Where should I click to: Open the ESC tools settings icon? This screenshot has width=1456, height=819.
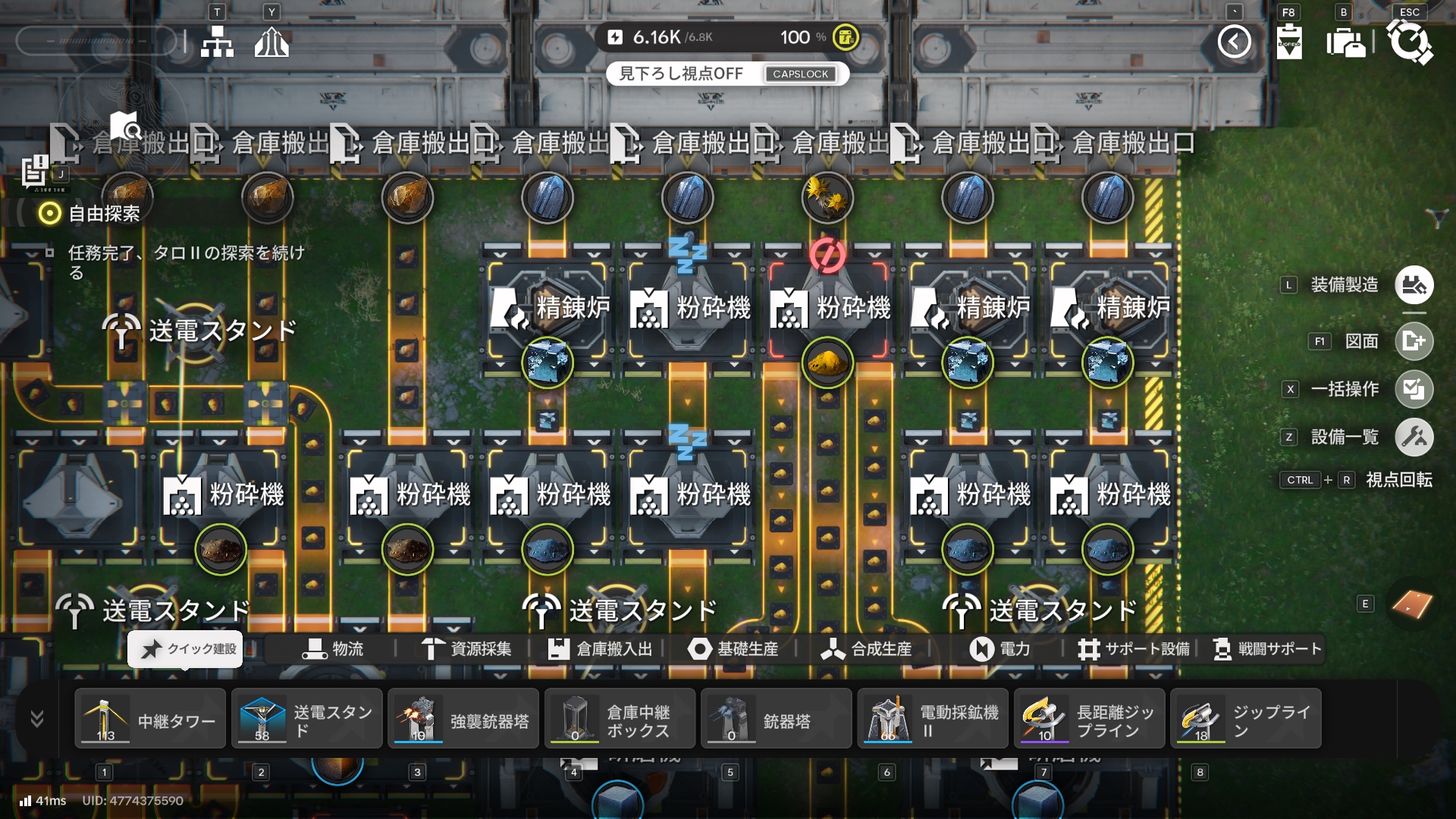pos(1409,42)
